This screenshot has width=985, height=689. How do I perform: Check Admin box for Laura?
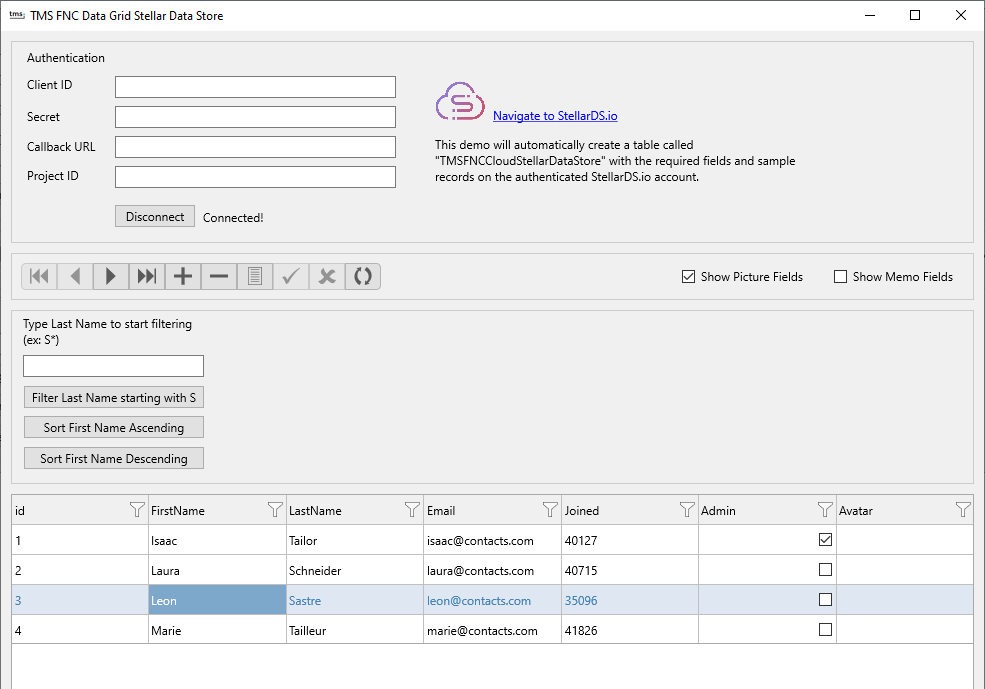point(825,570)
